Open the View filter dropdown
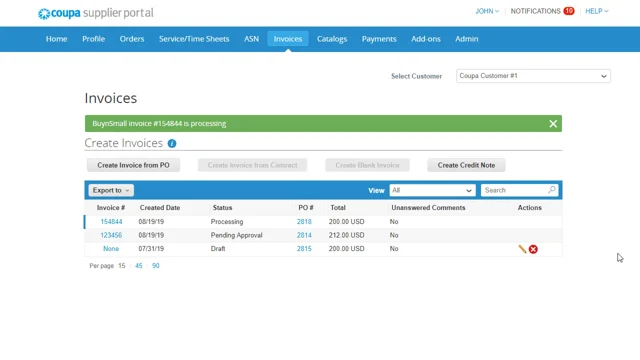 (x=432, y=190)
